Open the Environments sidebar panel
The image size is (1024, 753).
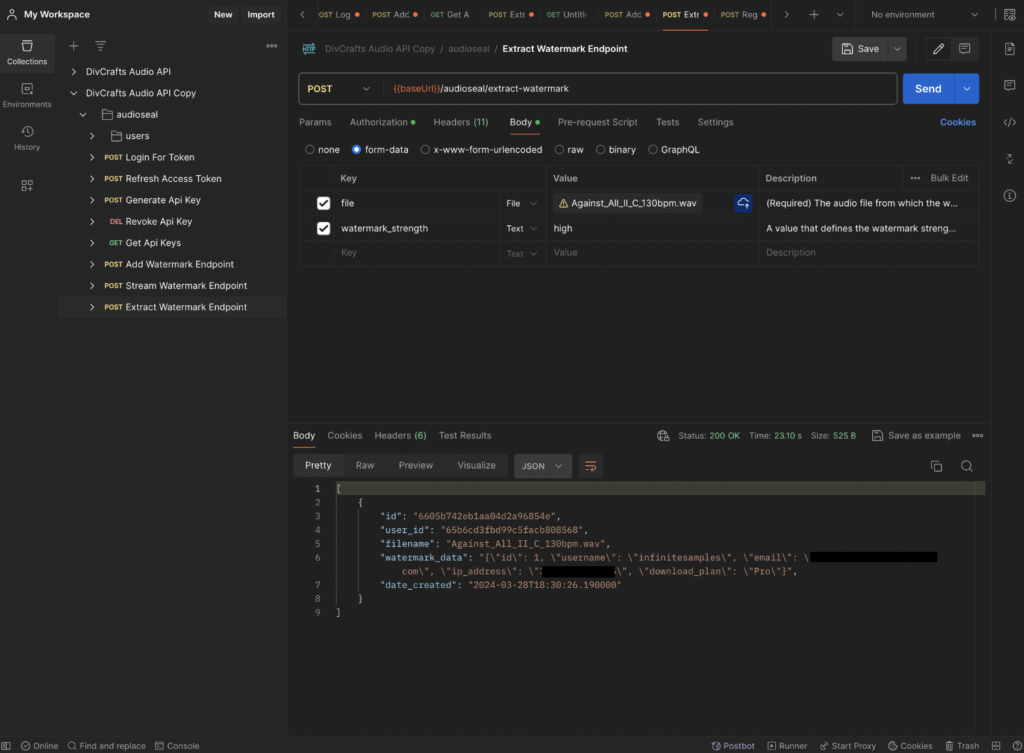[x=27, y=95]
